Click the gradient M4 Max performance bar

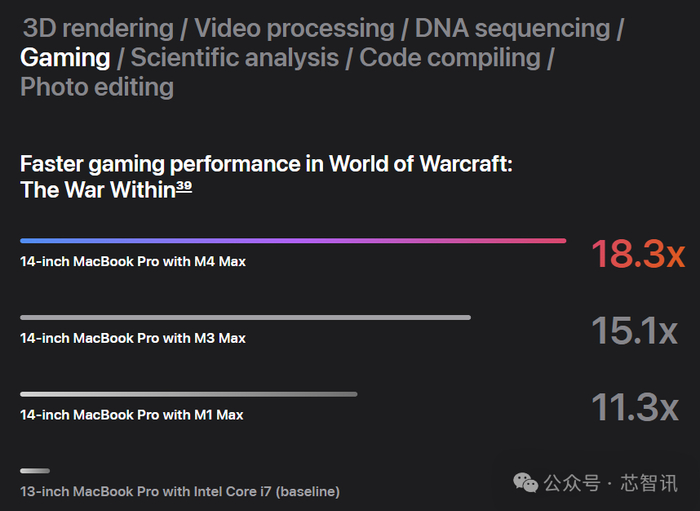293,241
